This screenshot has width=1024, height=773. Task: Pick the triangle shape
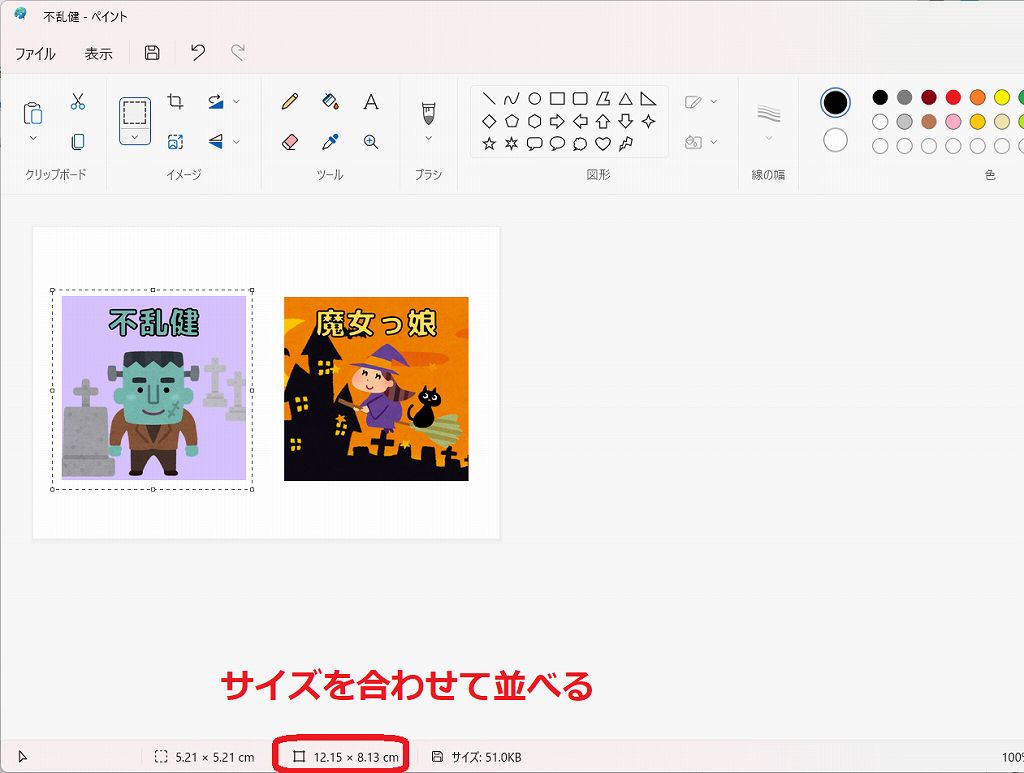pyautogui.click(x=626, y=99)
